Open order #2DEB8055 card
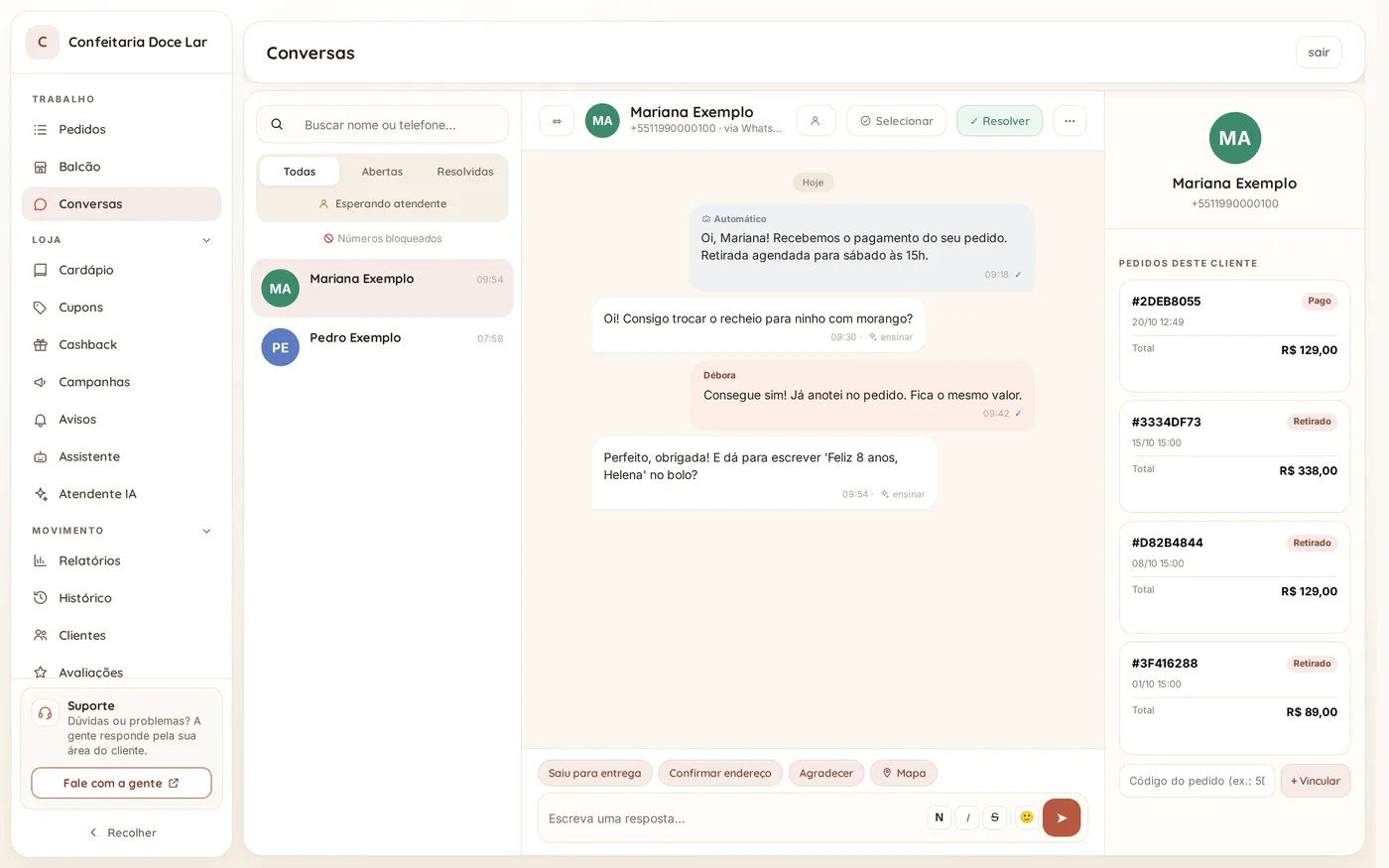Screen dimensions: 1389x868 pos(1234,336)
